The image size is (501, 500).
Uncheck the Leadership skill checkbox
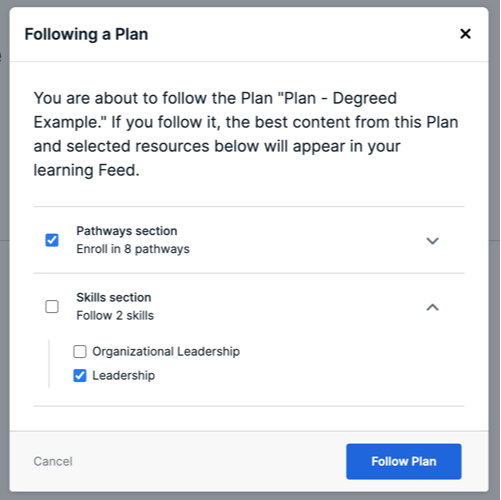point(80,376)
